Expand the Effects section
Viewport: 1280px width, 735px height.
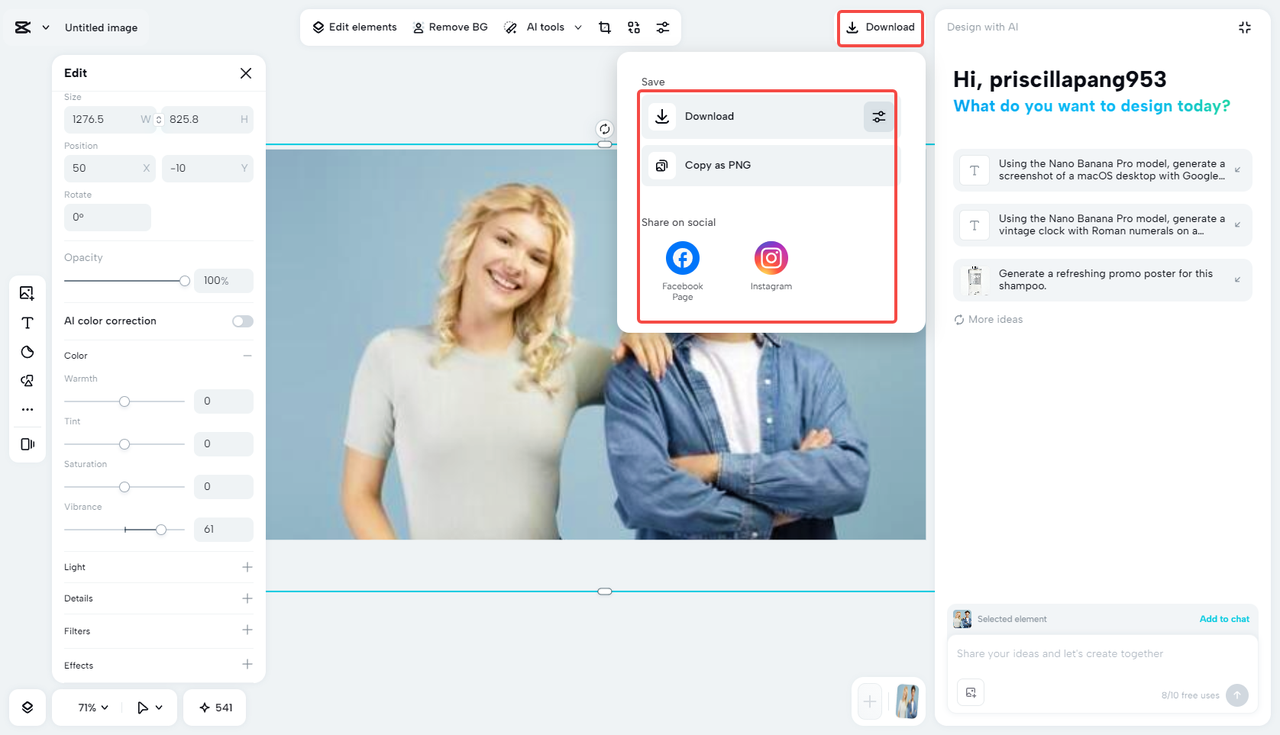(x=247, y=664)
